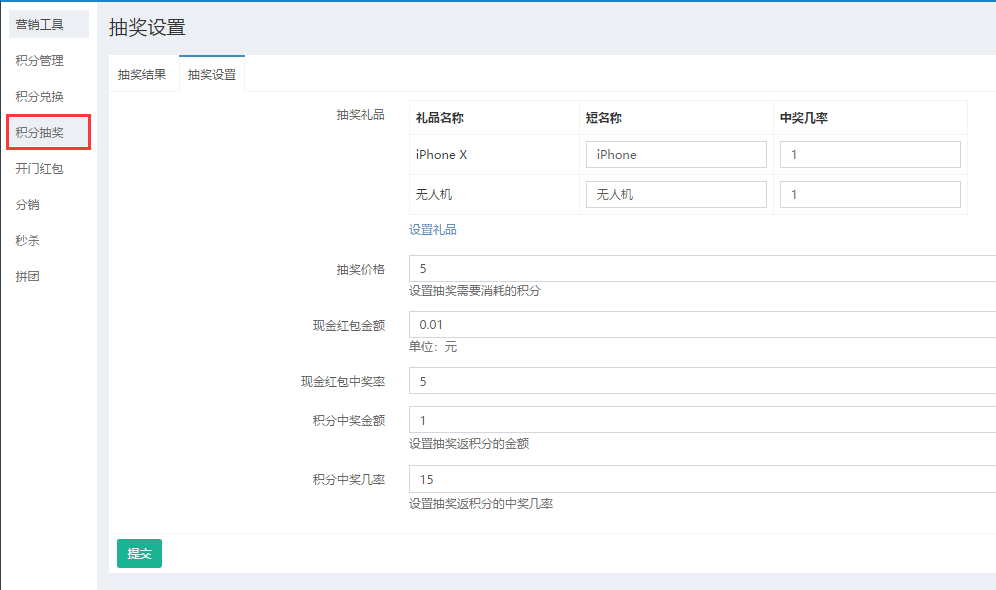Image resolution: width=996 pixels, height=590 pixels.
Task: Open 积分管理 in the sidebar
Action: click(40, 60)
